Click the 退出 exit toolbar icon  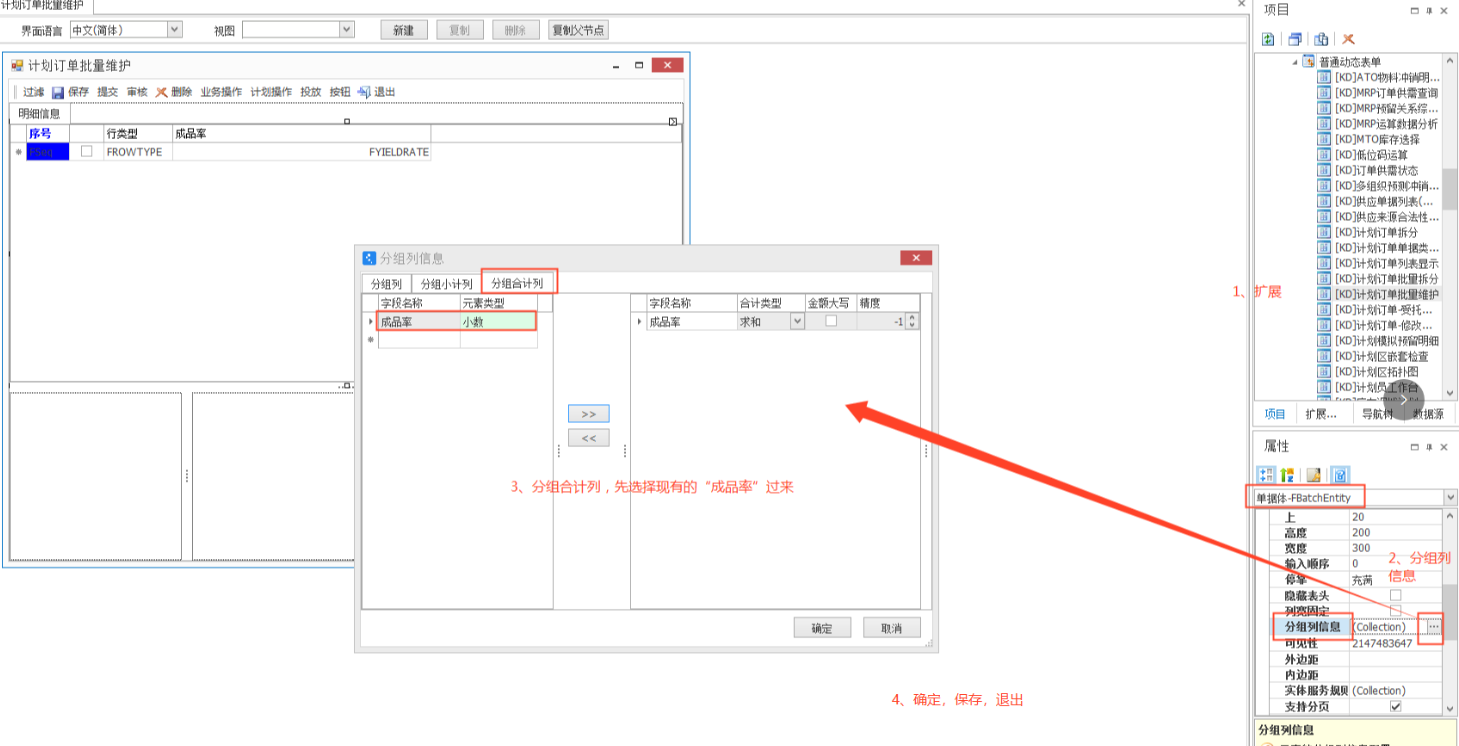coord(364,92)
